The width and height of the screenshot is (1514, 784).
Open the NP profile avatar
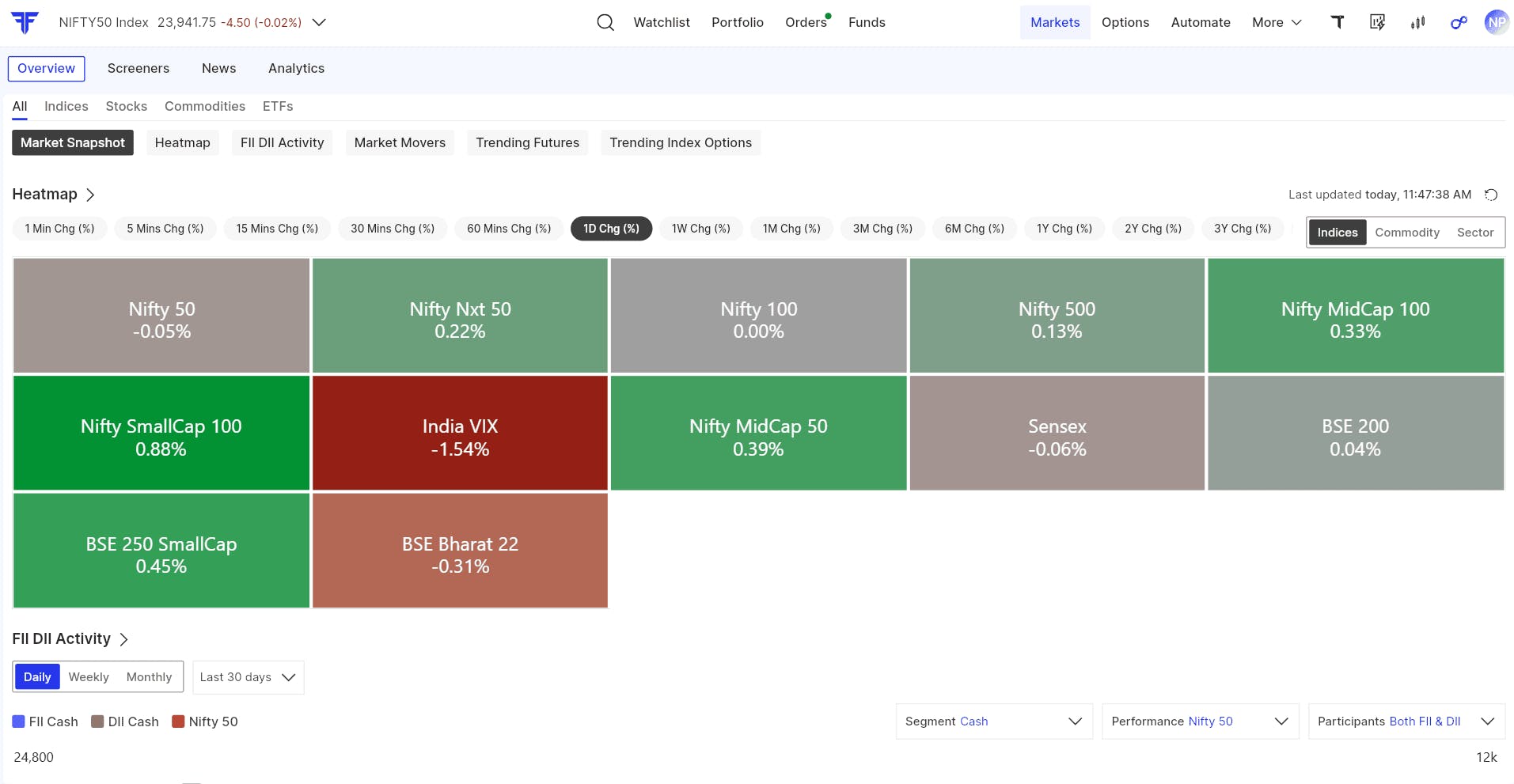click(x=1496, y=22)
